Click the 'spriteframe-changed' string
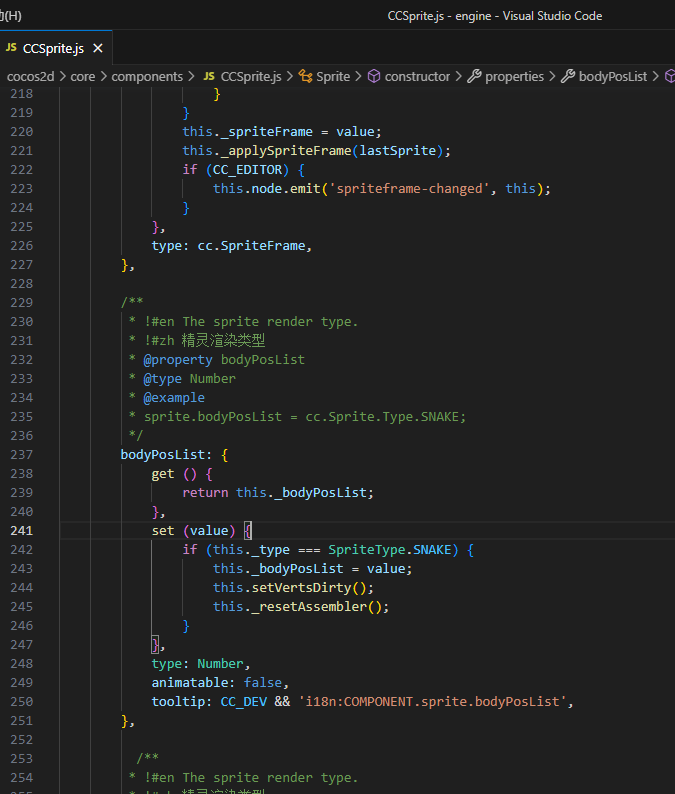 pos(409,189)
